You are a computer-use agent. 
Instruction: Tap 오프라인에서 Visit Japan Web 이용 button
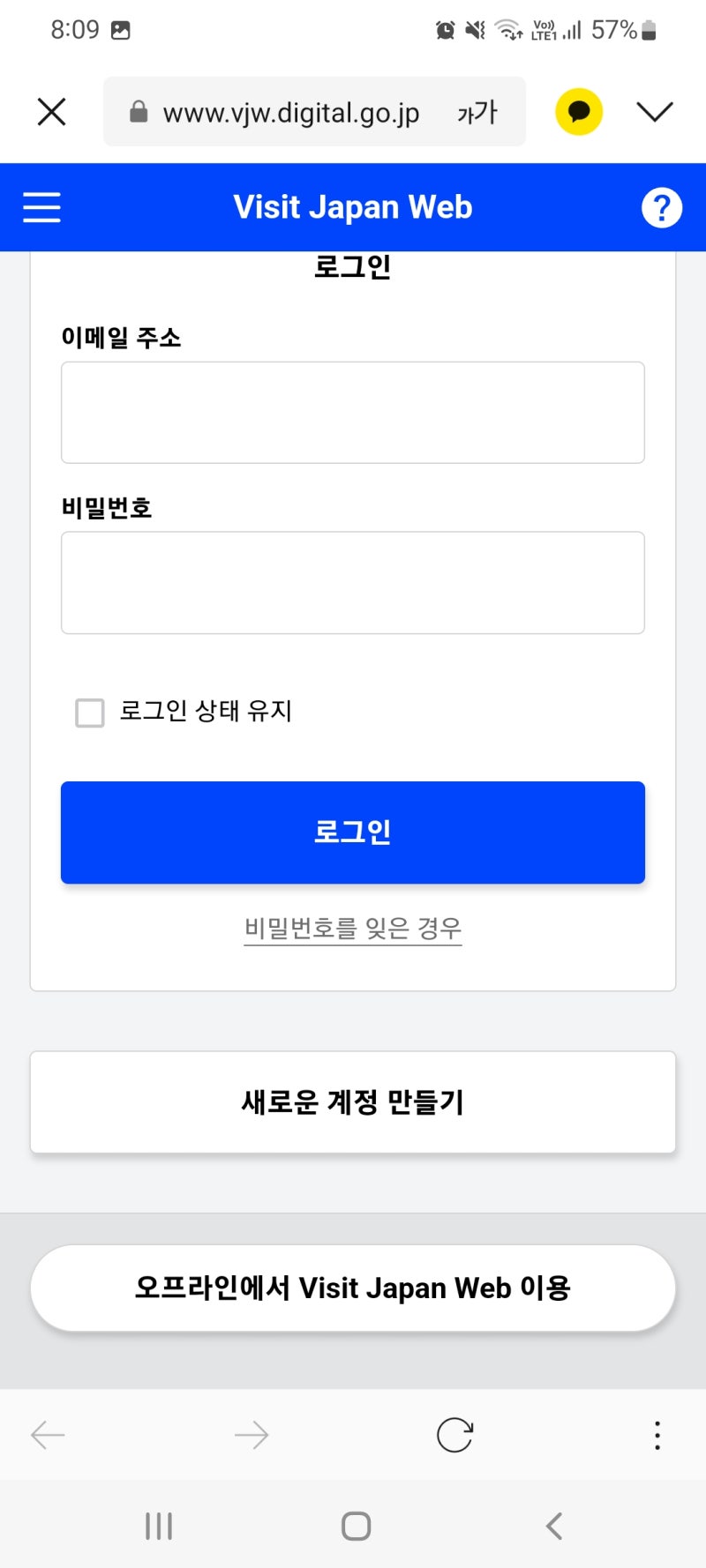[353, 1288]
